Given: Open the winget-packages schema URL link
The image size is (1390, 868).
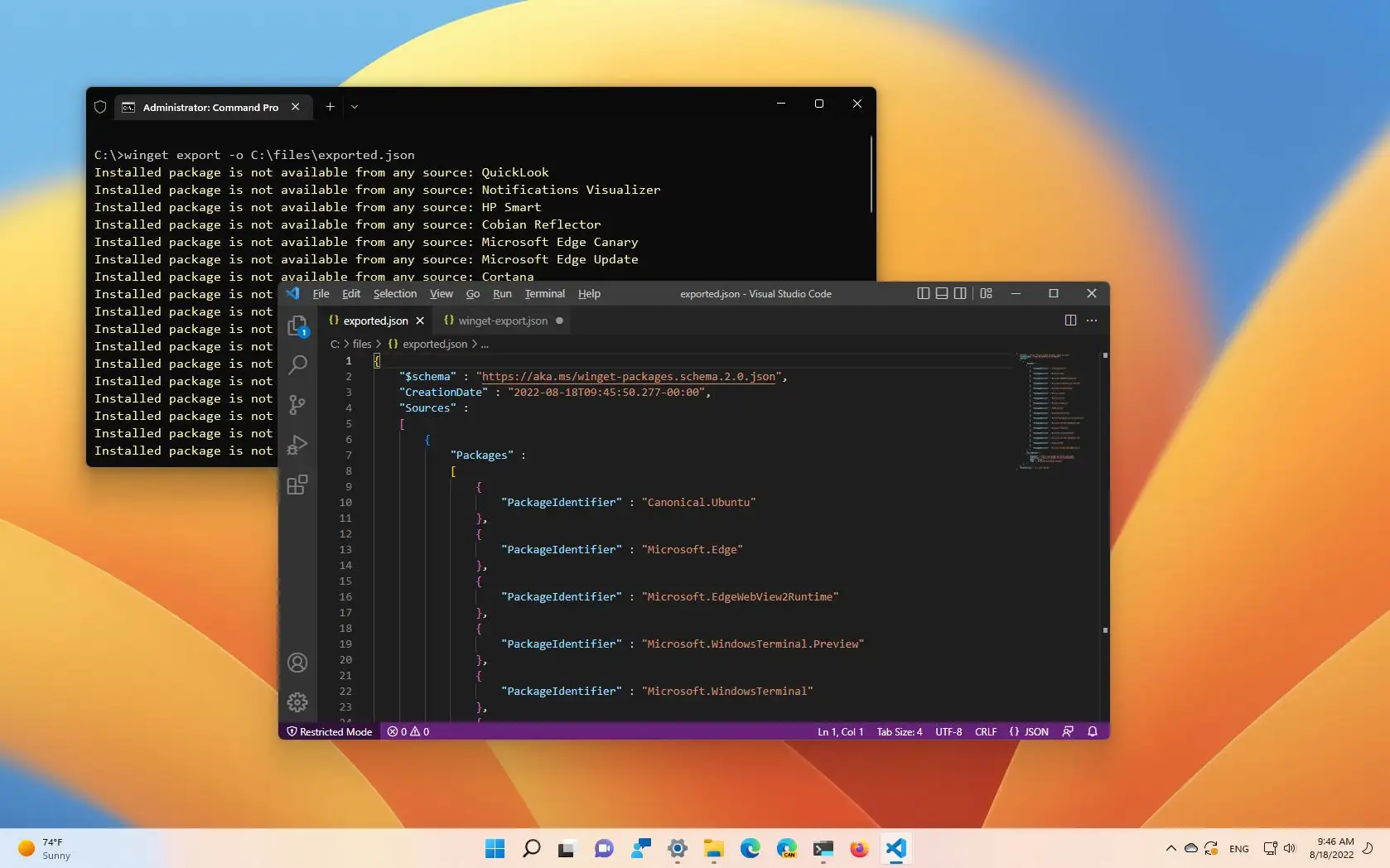Looking at the screenshot, I should click(628, 377).
